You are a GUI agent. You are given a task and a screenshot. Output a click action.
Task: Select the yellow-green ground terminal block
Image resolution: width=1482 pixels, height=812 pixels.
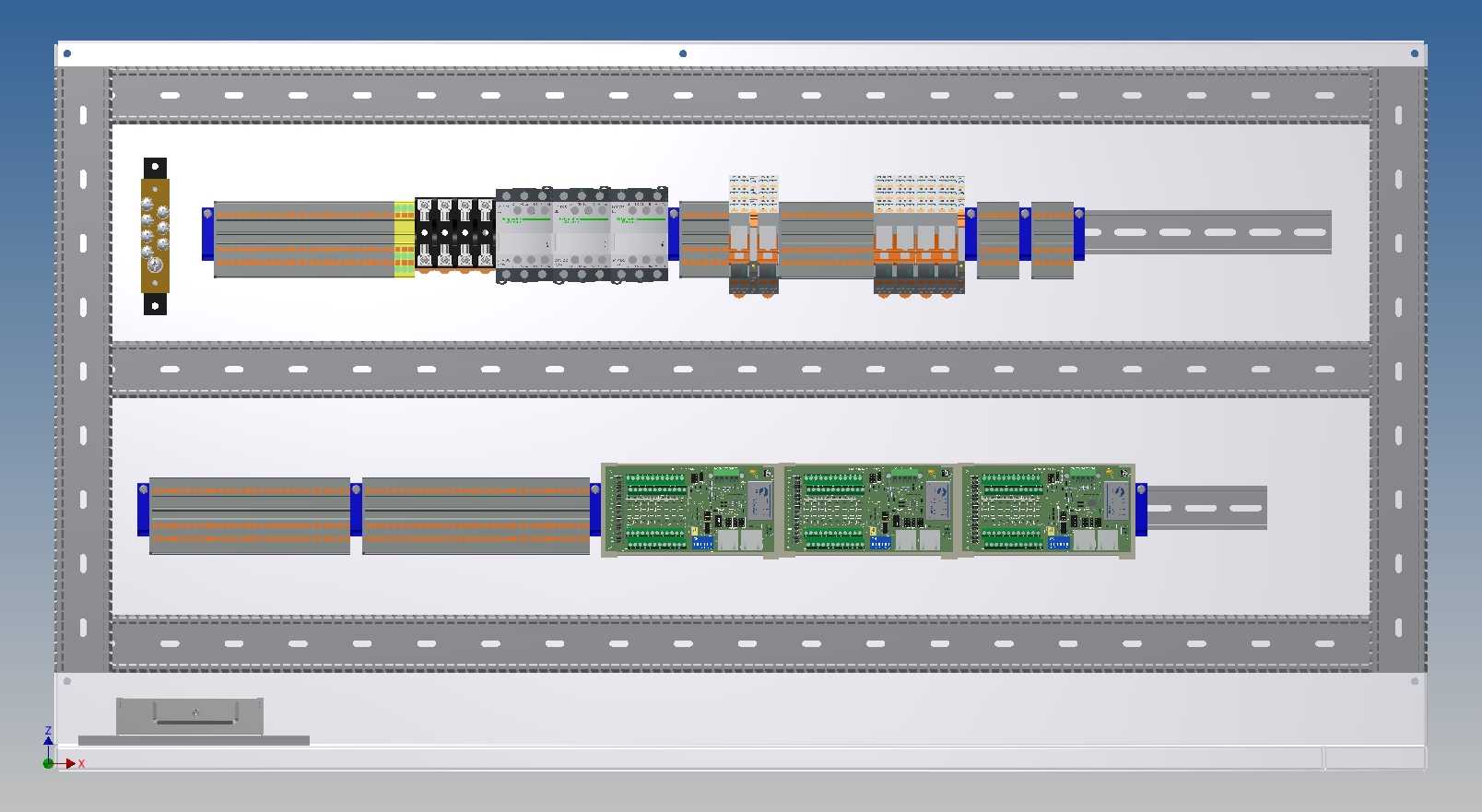[x=404, y=240]
